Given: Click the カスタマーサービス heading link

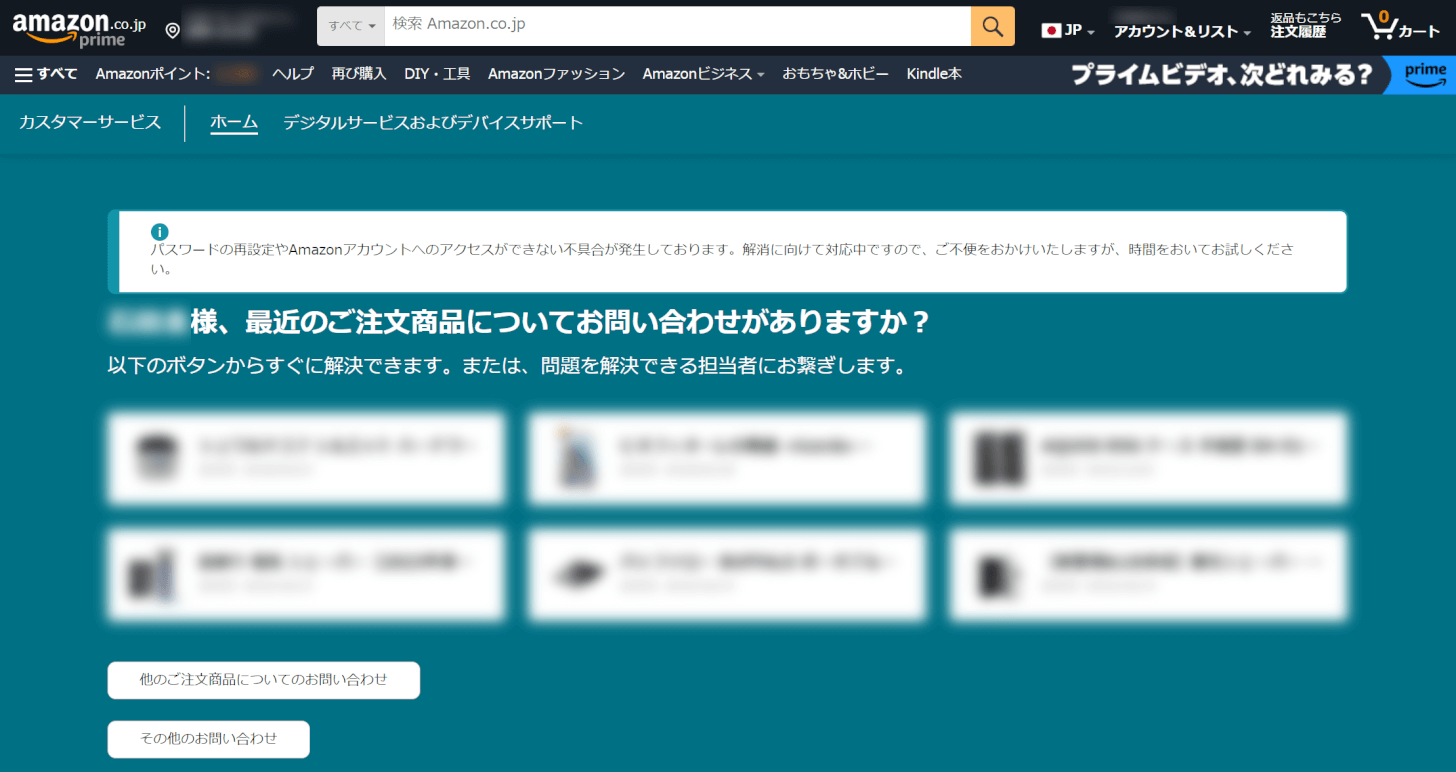Looking at the screenshot, I should pos(90,123).
